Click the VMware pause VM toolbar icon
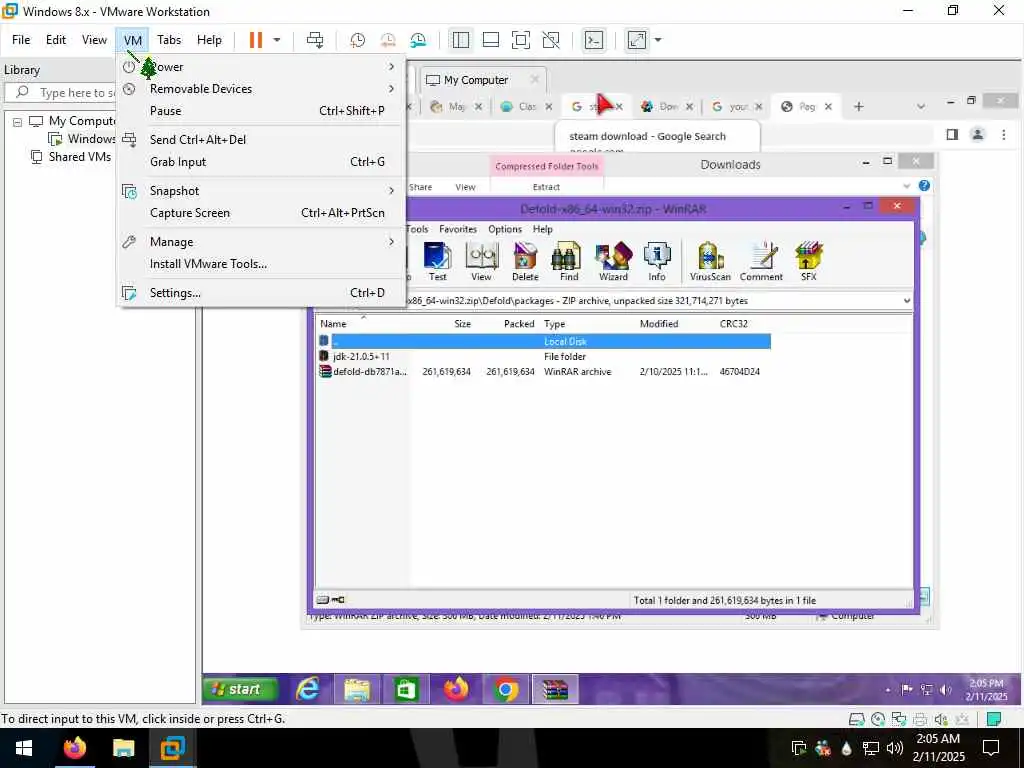The width and height of the screenshot is (1024, 768). tap(255, 40)
